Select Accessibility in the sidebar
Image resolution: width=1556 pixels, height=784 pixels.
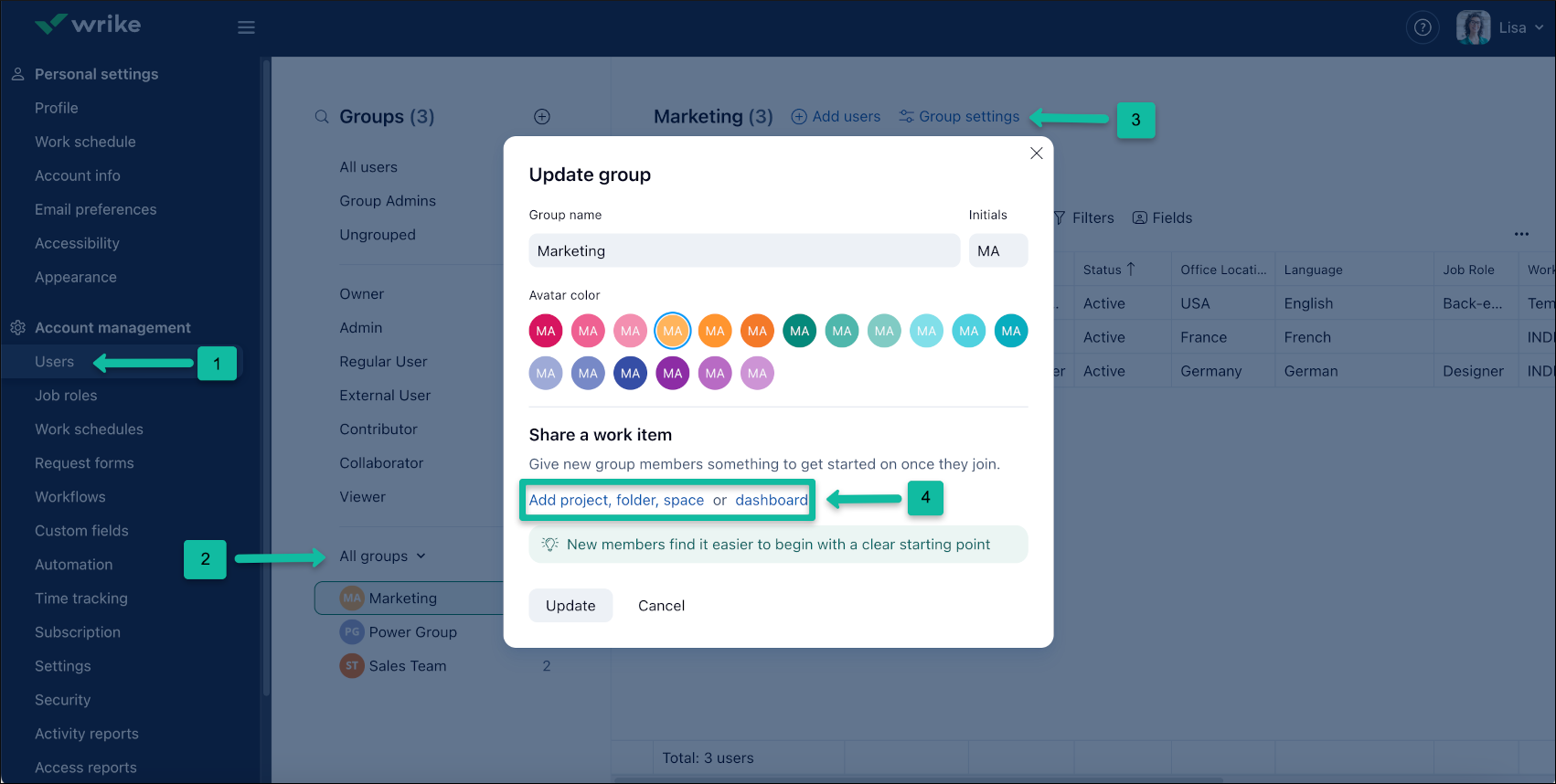78,243
